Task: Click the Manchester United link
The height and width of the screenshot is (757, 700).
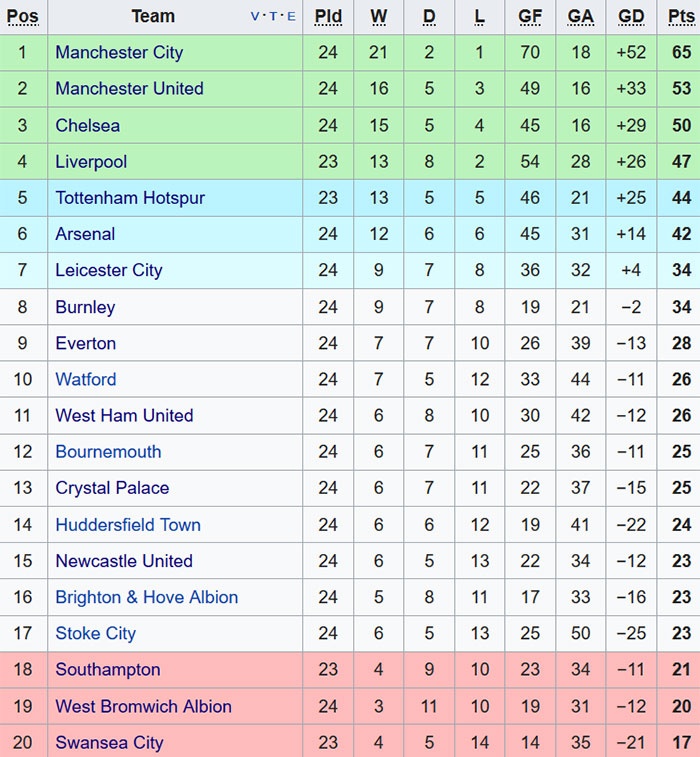Action: 129,88
